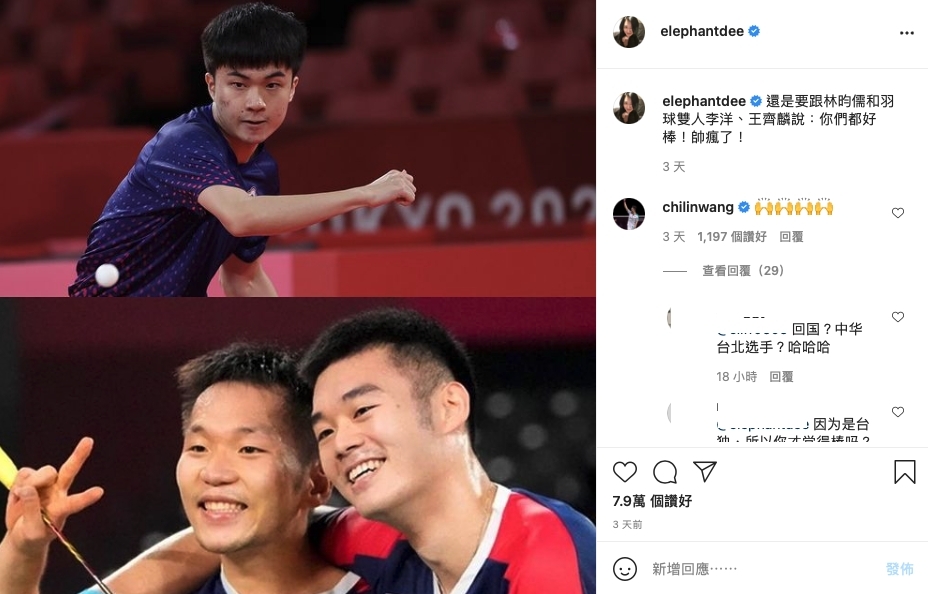
Task: View the 1,197 個讚好 likes on the comment
Action: (732, 237)
